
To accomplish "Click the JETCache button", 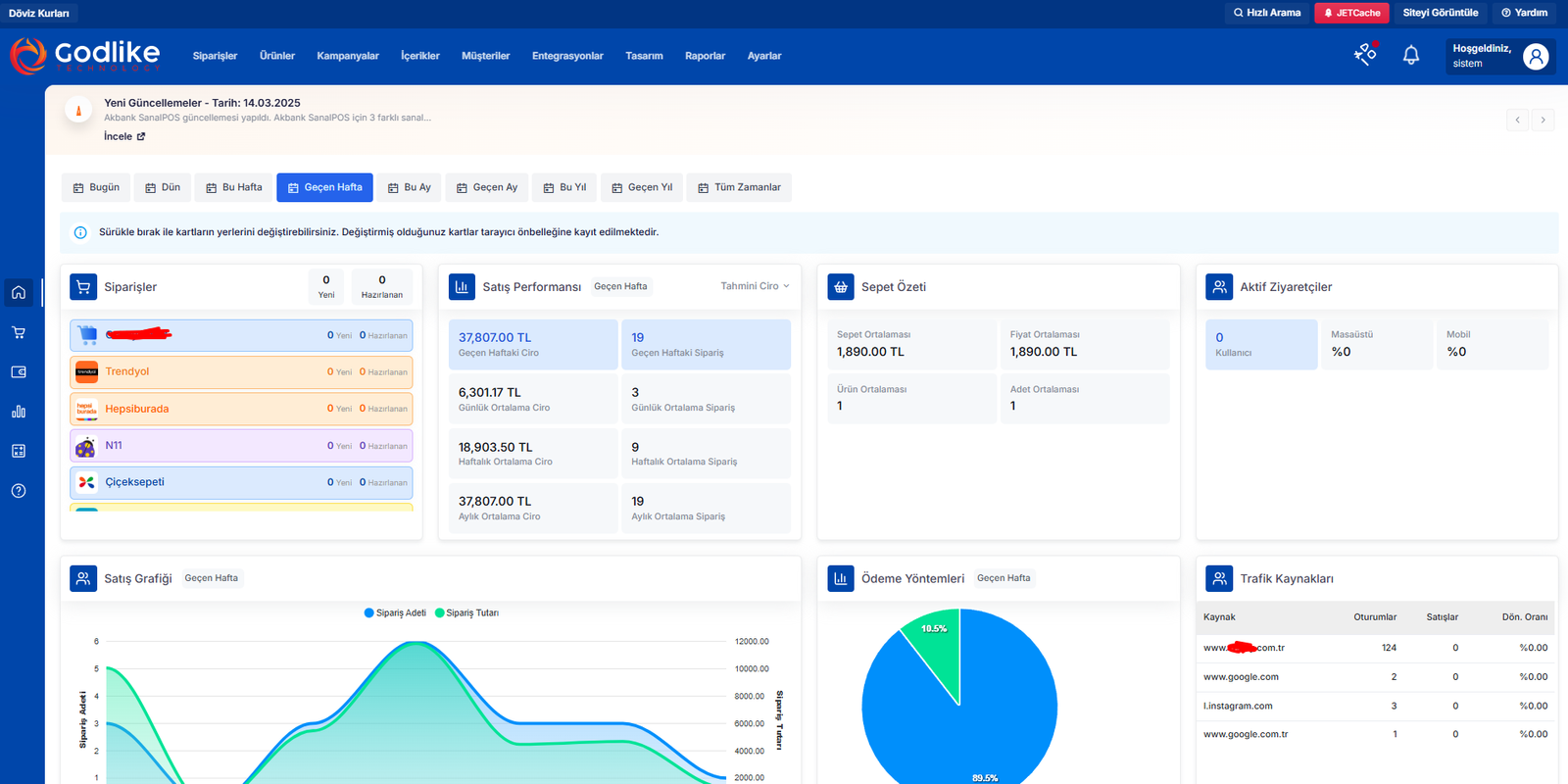I will pos(1351,13).
